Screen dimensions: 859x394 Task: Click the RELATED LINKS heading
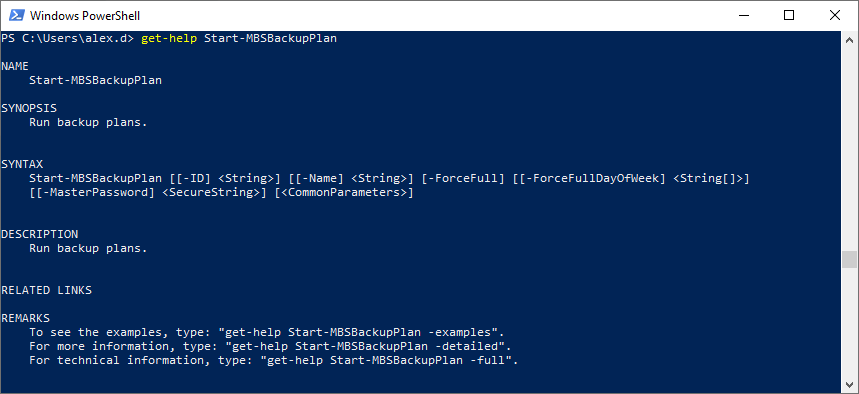tap(47, 290)
